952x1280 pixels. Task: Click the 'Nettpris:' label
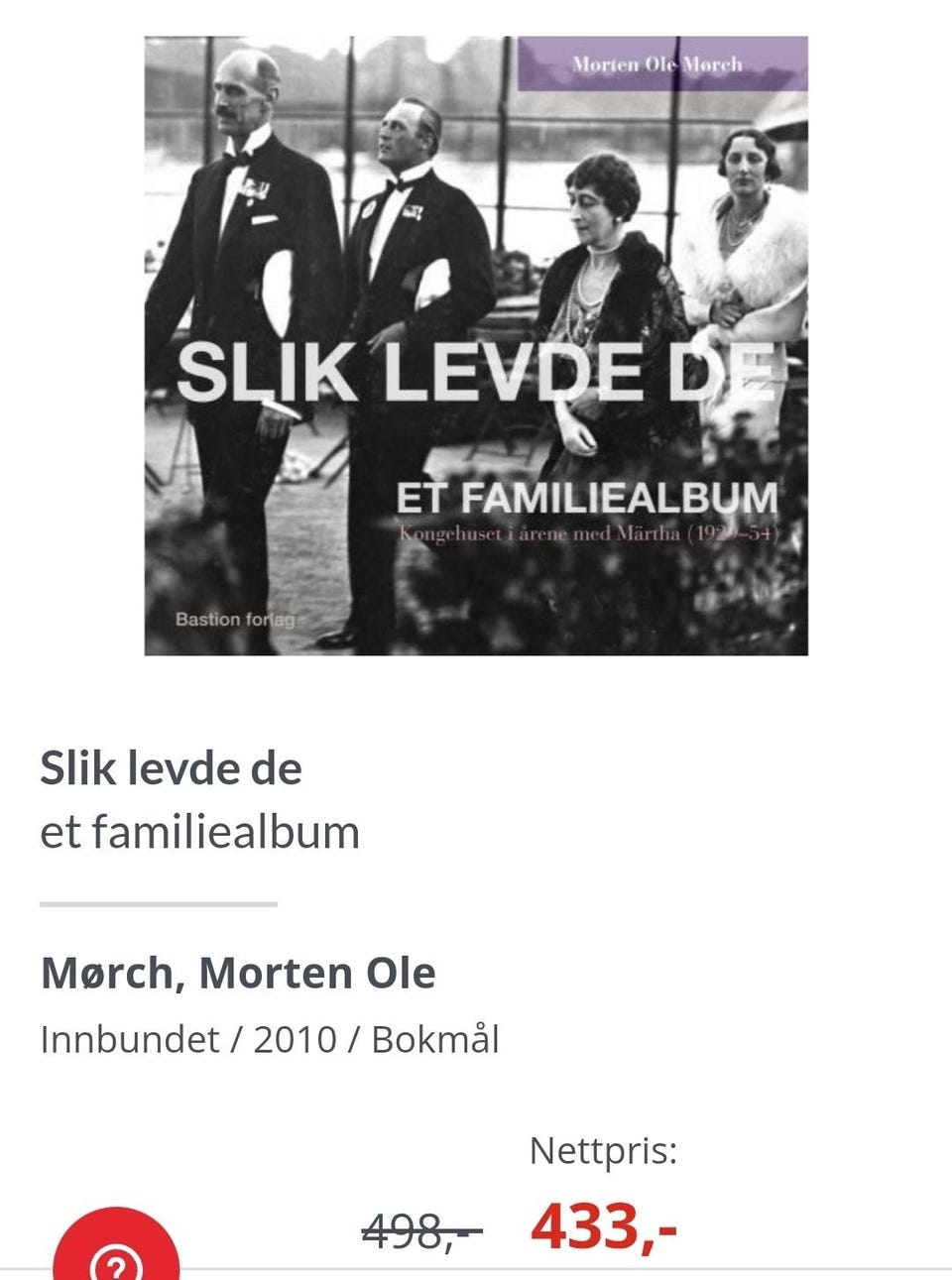point(603,1150)
